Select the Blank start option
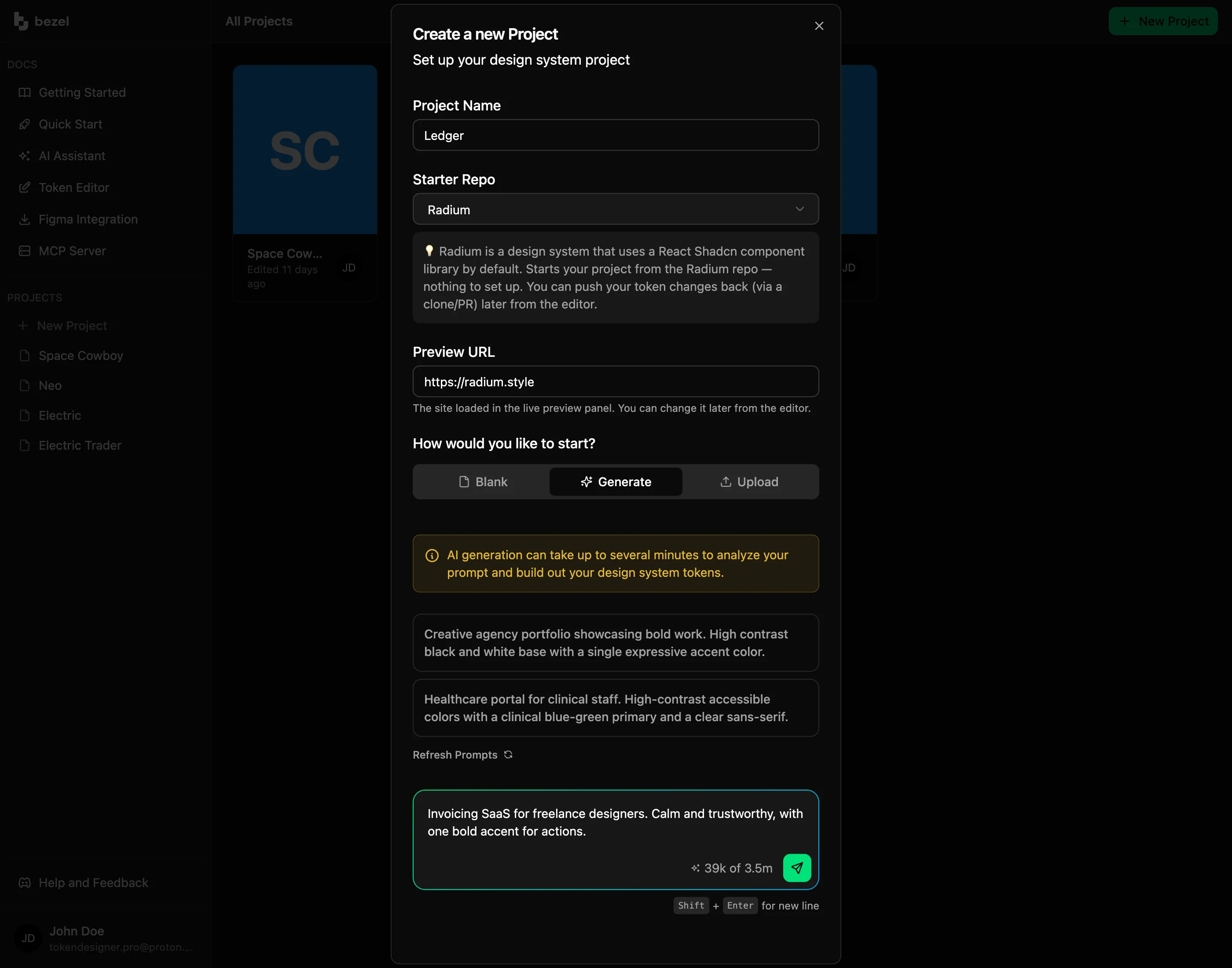The height and width of the screenshot is (968, 1232). 483,482
